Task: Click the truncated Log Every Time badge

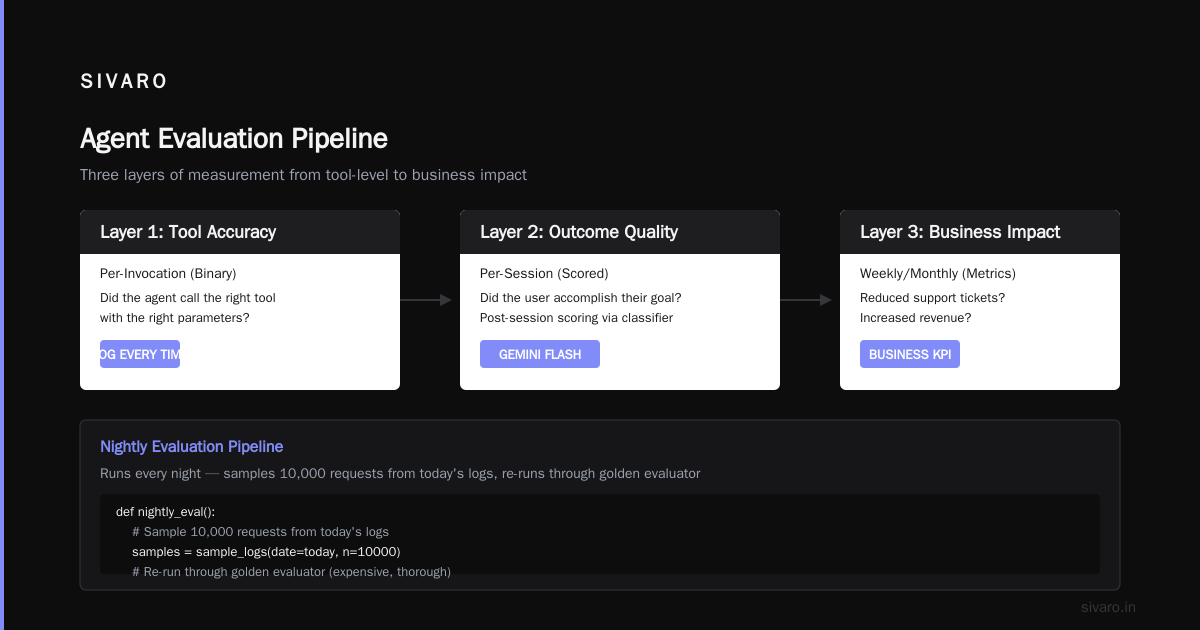Action: (x=140, y=354)
